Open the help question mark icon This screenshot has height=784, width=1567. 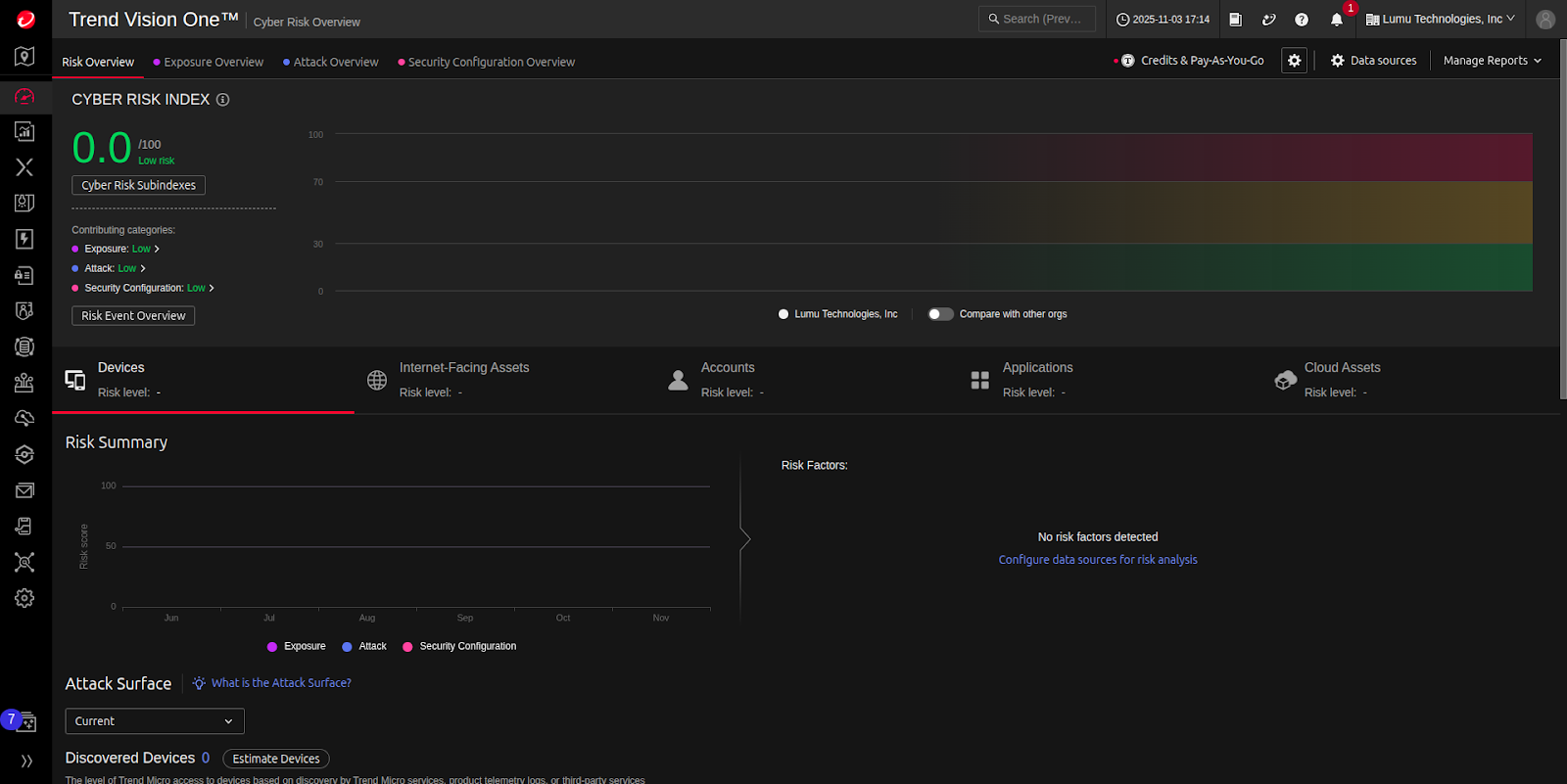(1302, 20)
